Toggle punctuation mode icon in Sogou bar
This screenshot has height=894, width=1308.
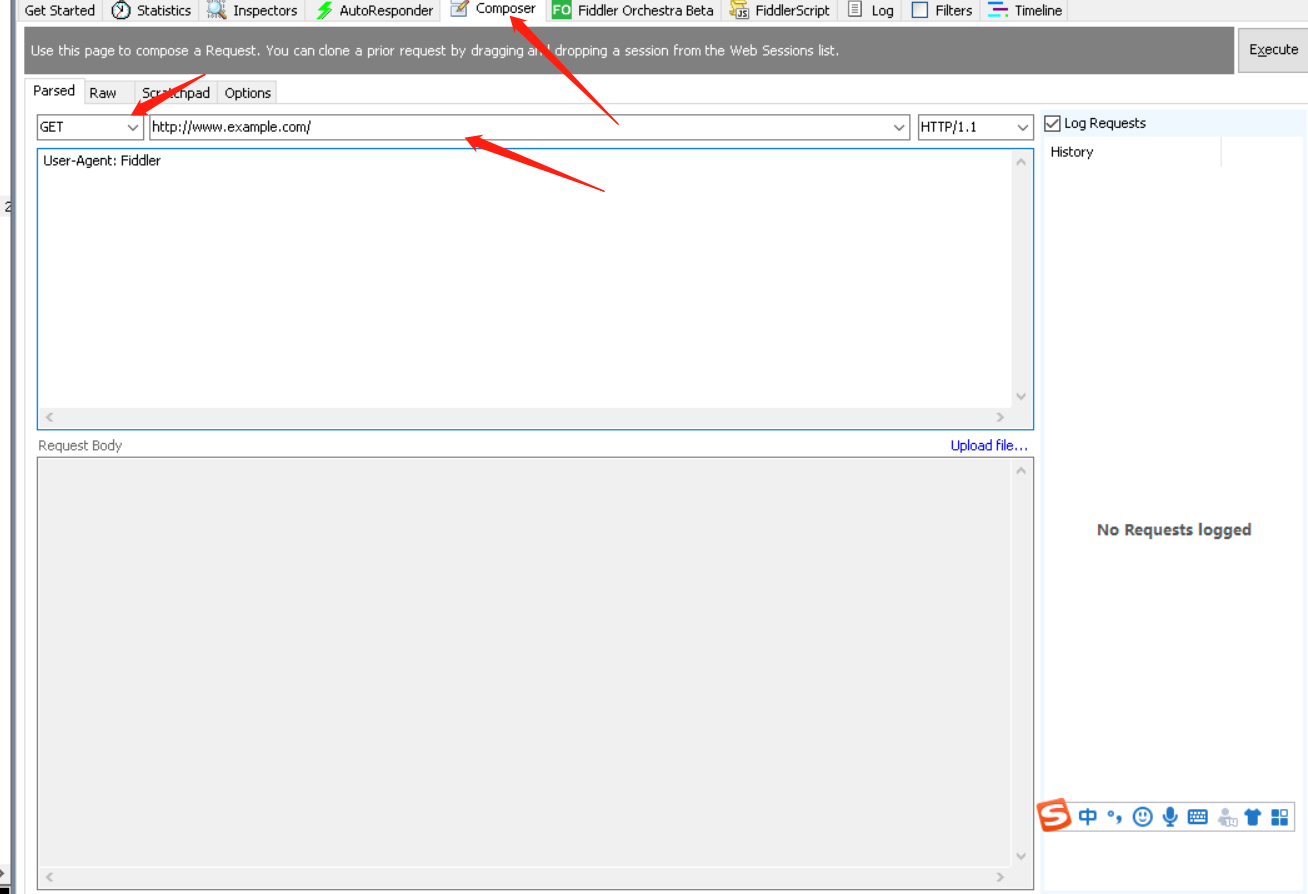click(x=1115, y=817)
